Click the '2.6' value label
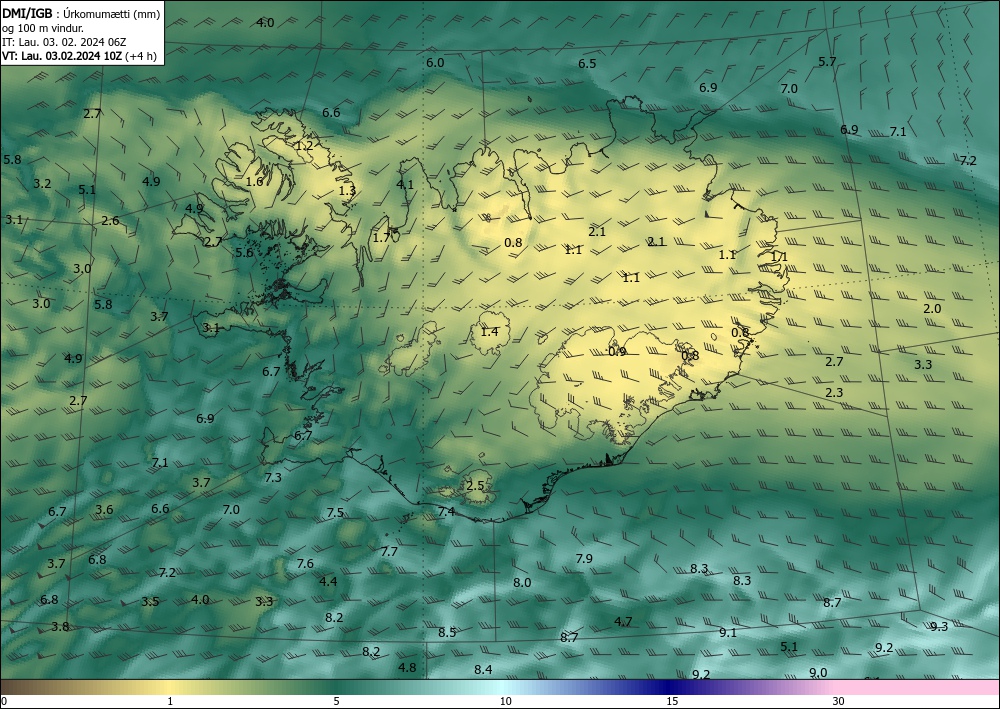This screenshot has height=709, width=1000. point(110,221)
